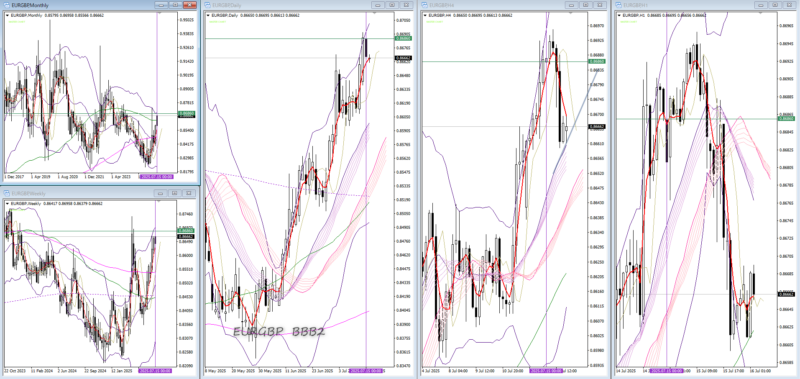The width and height of the screenshot is (800, 379).
Task: Click the green price label on Daily chart
Action: tap(404, 38)
